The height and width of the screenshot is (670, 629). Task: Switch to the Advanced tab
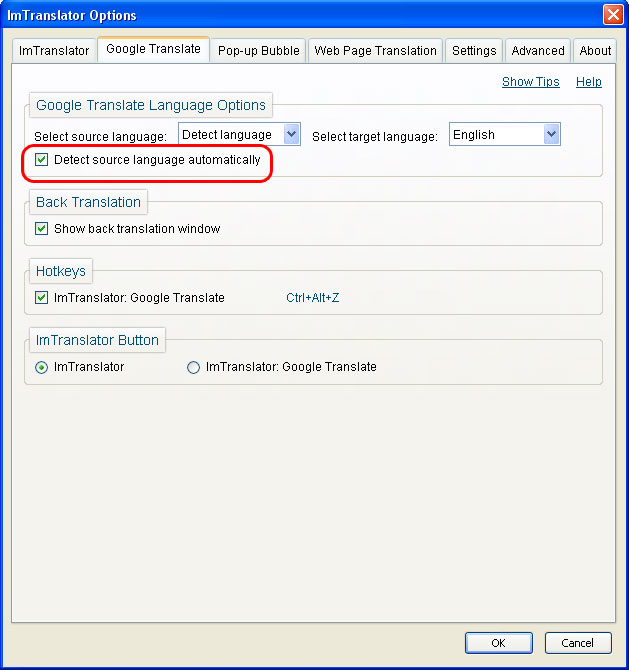tap(538, 51)
